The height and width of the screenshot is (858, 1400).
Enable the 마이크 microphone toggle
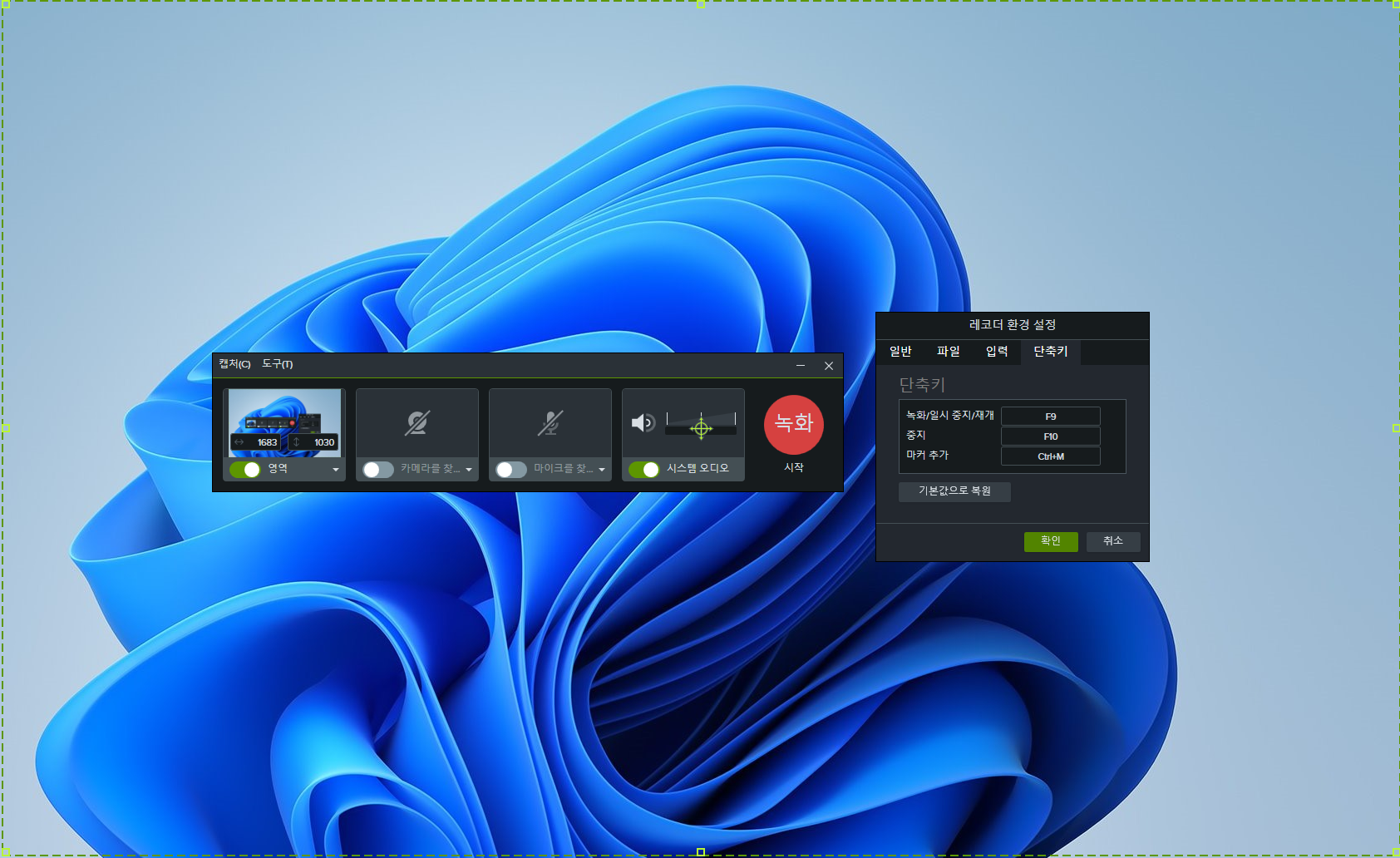[x=511, y=470]
